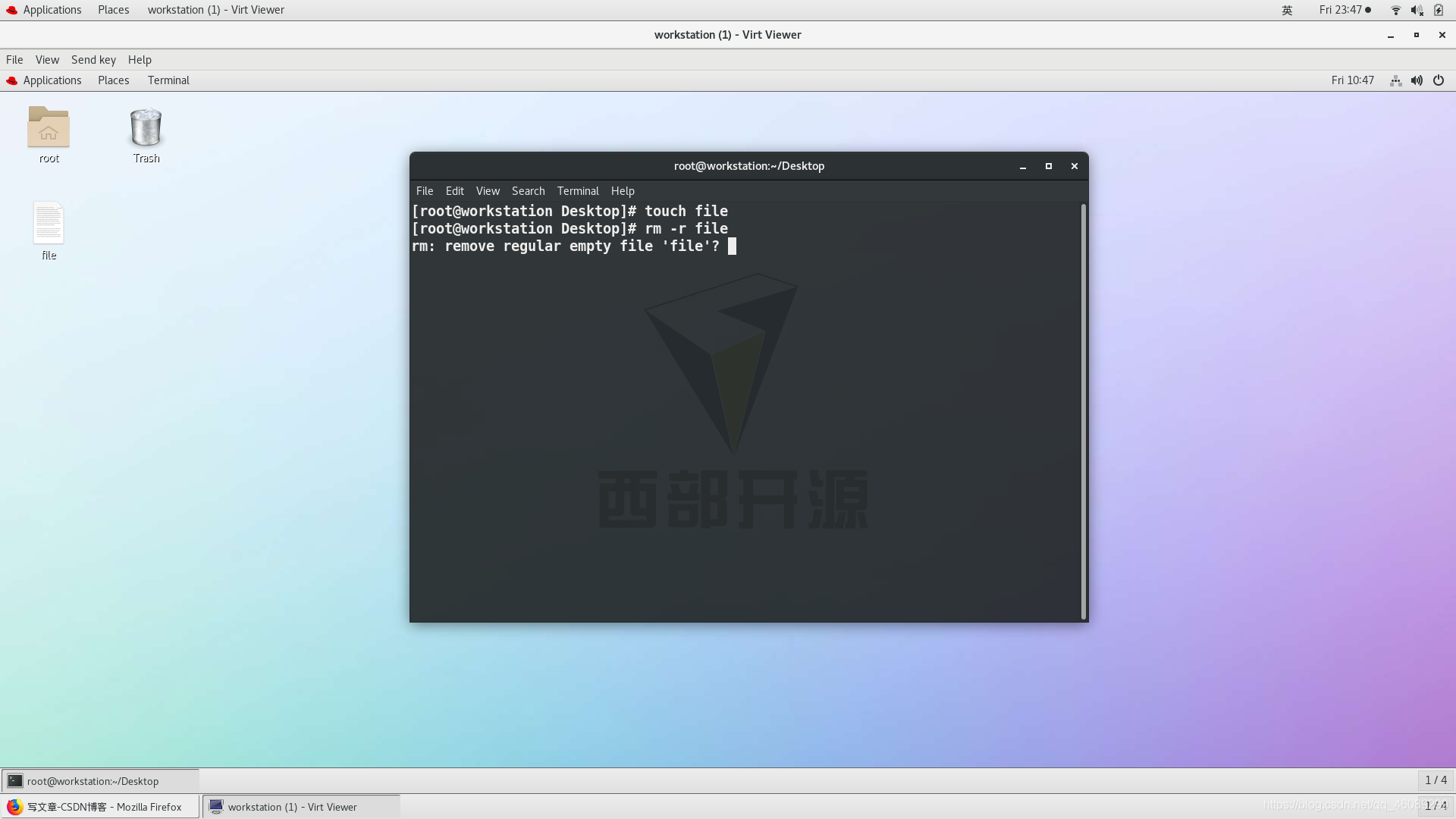The height and width of the screenshot is (819, 1456).
Task: Click the terminal icon in guest taskbar
Action: 15,780
